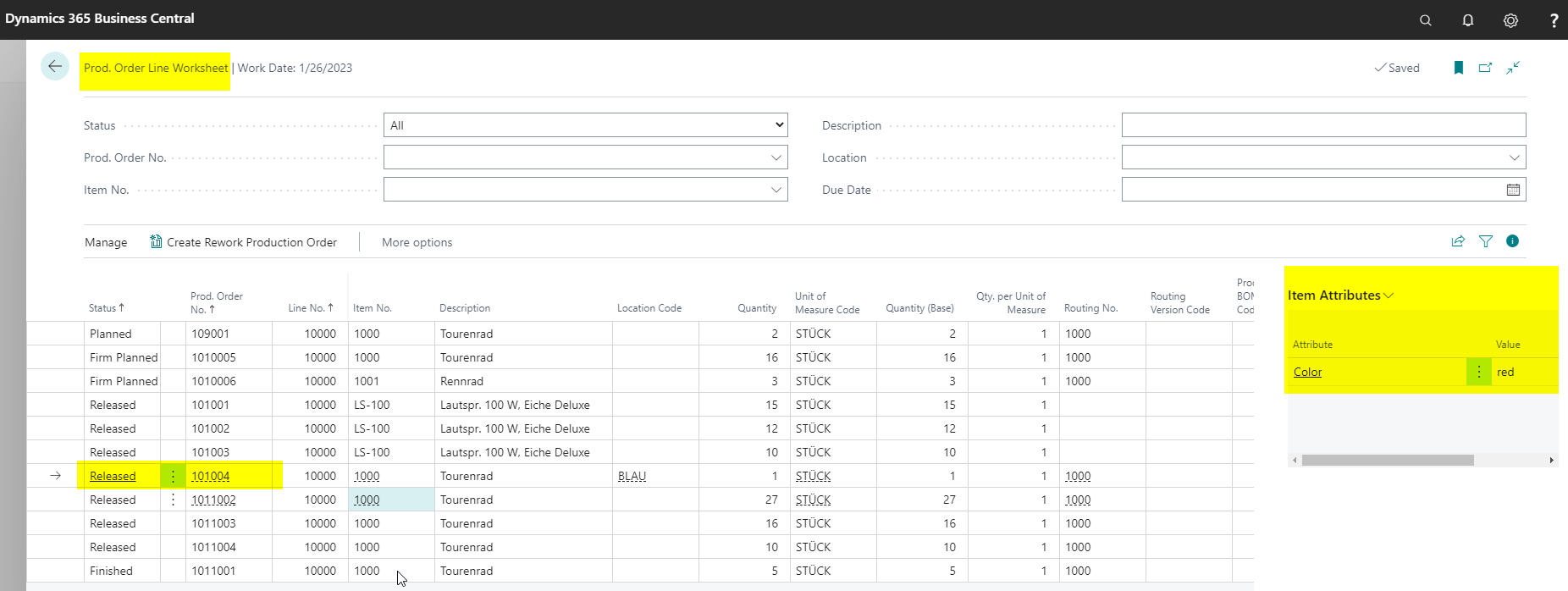Click the Item Attributes horizontal scrollbar

[x=1388, y=461]
